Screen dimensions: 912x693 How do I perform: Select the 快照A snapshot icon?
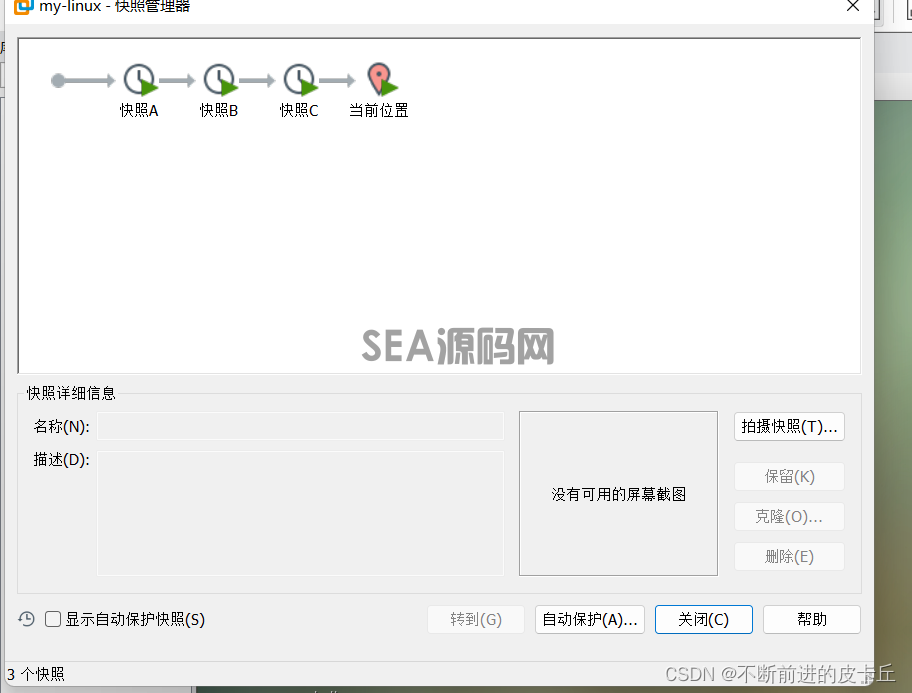point(140,80)
